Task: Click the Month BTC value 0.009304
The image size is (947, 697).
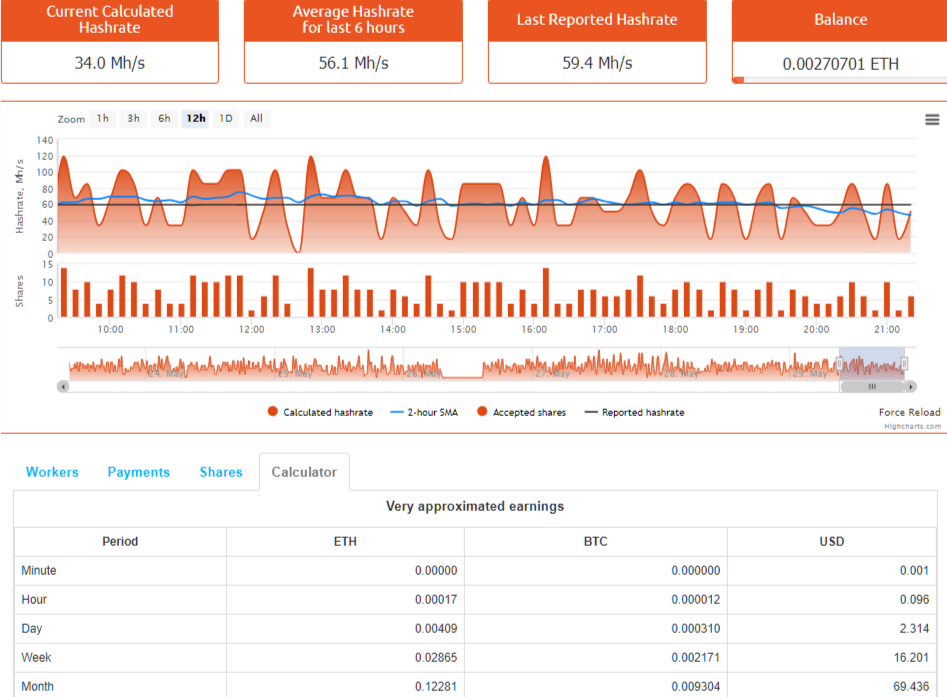Action: click(x=696, y=686)
